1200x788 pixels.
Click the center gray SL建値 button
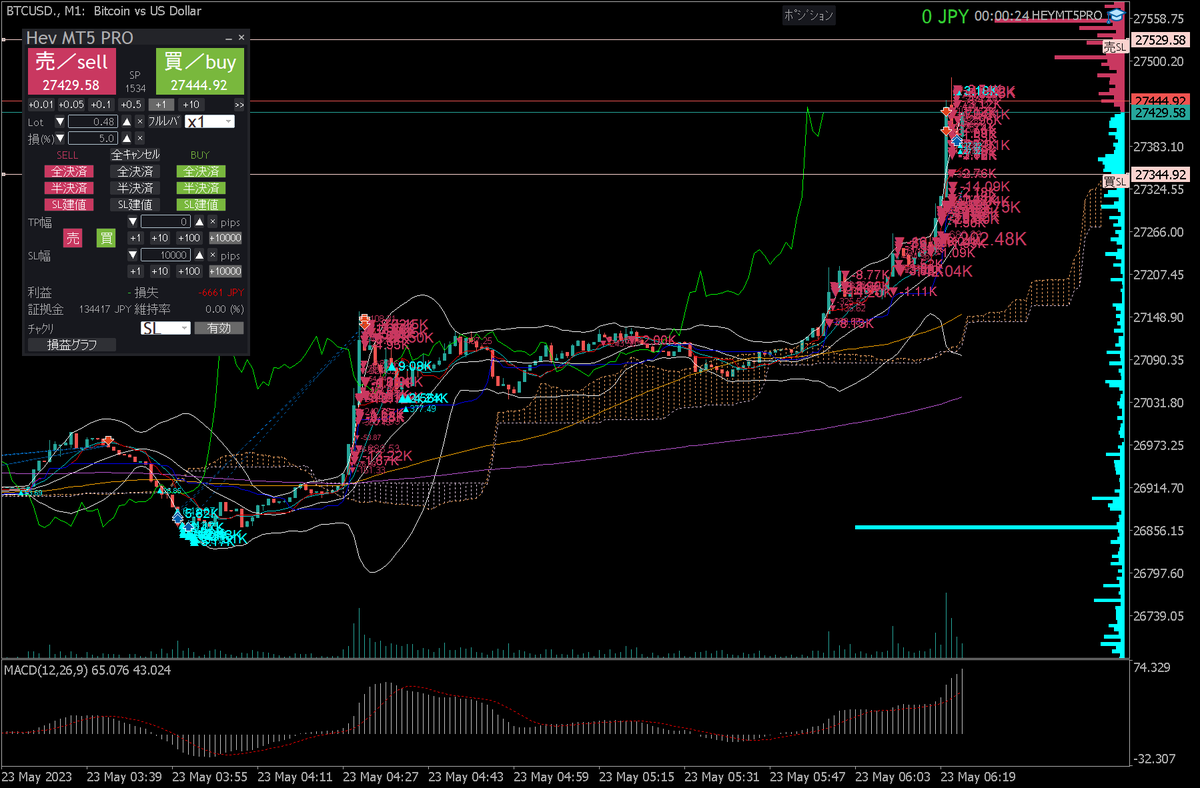tap(135, 204)
